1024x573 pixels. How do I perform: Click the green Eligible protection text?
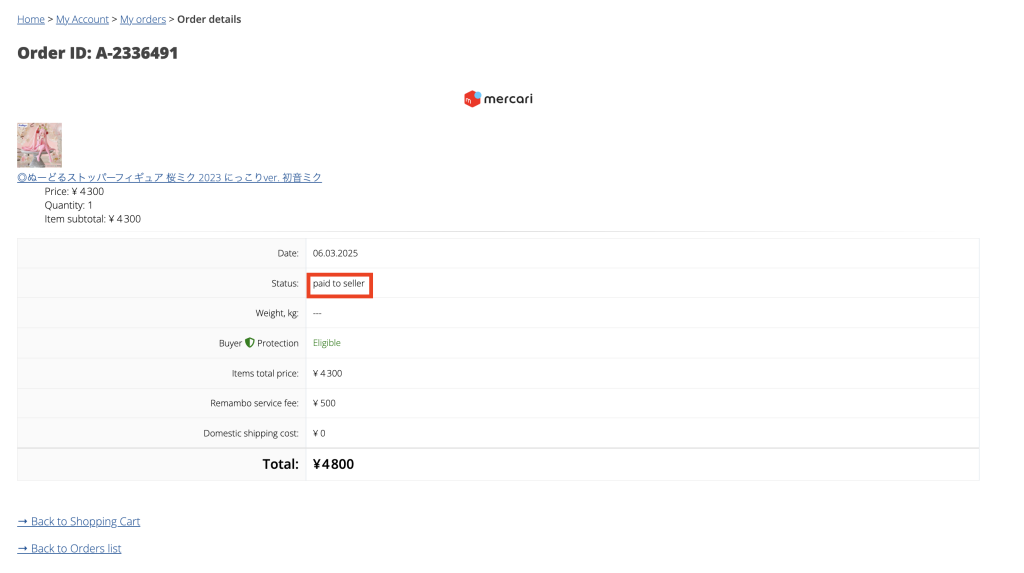point(327,343)
